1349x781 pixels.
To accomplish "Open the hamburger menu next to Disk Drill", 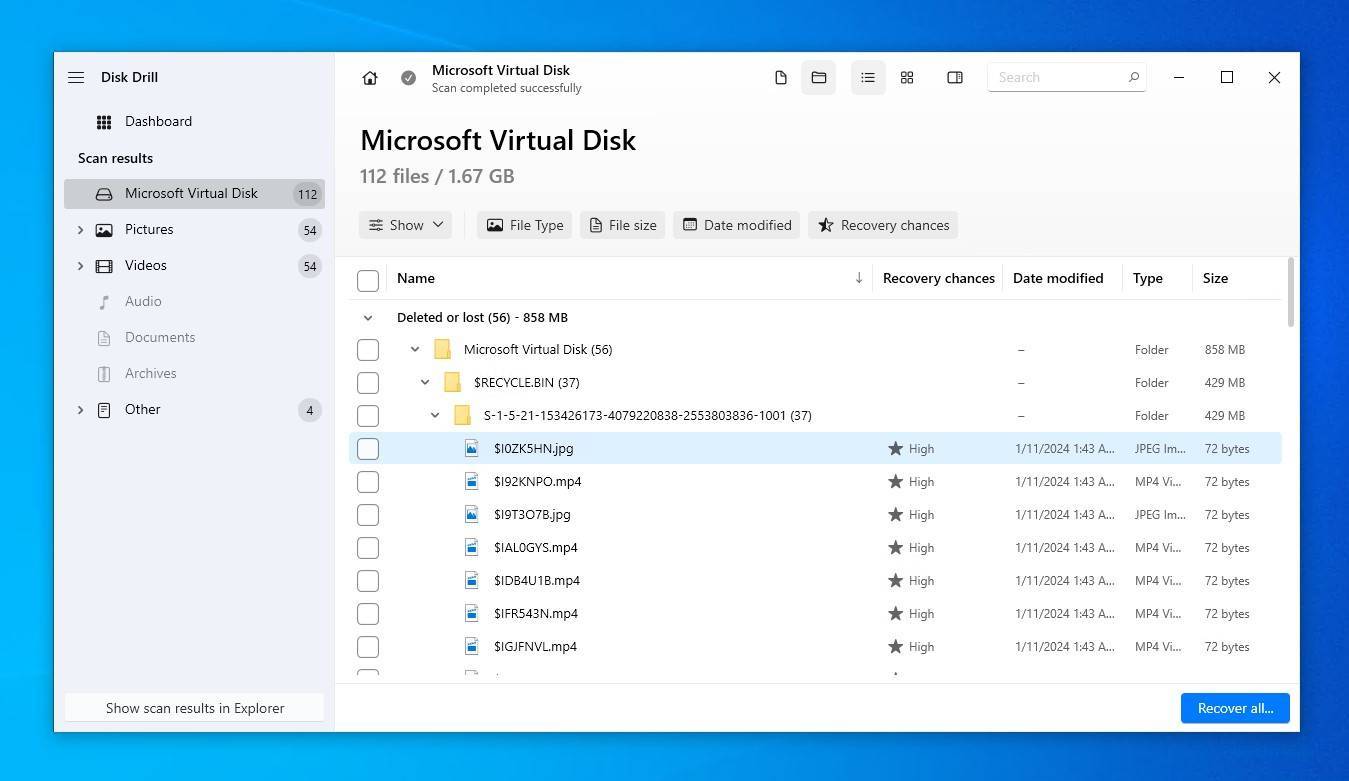I will point(76,77).
